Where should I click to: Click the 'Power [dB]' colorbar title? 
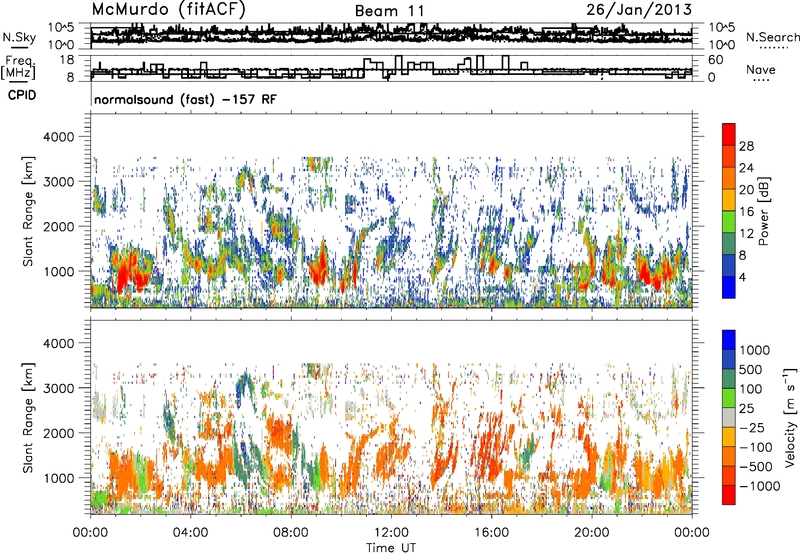[x=763, y=211]
